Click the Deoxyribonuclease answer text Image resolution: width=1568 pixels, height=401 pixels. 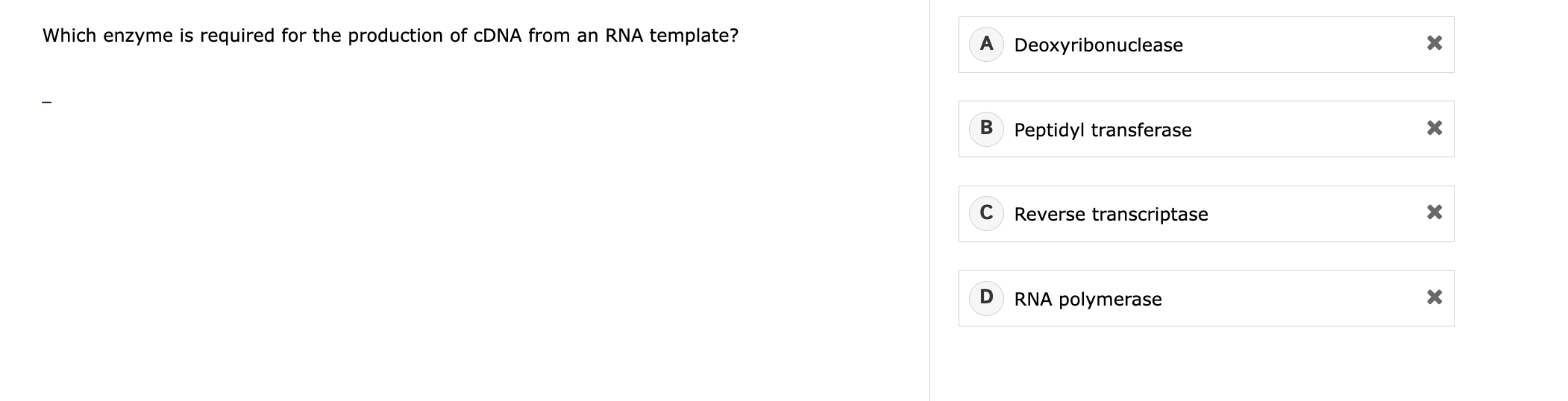(x=1098, y=45)
